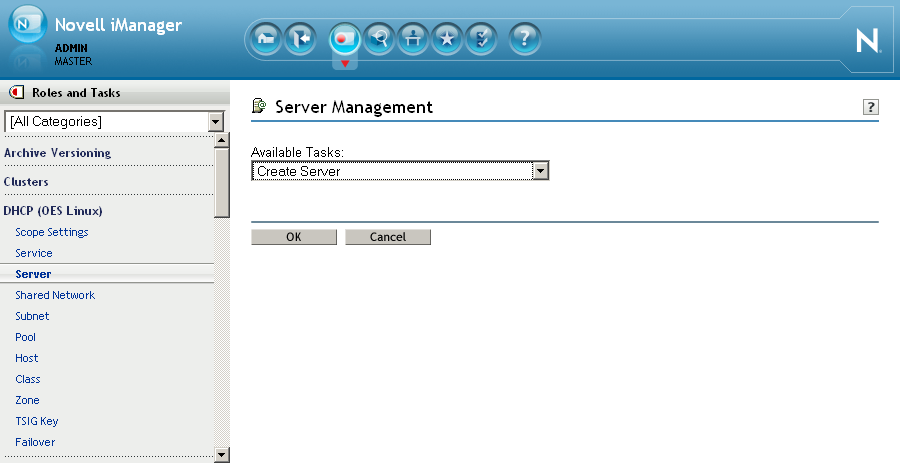
Task: Open the Zone task
Action: tap(27, 400)
